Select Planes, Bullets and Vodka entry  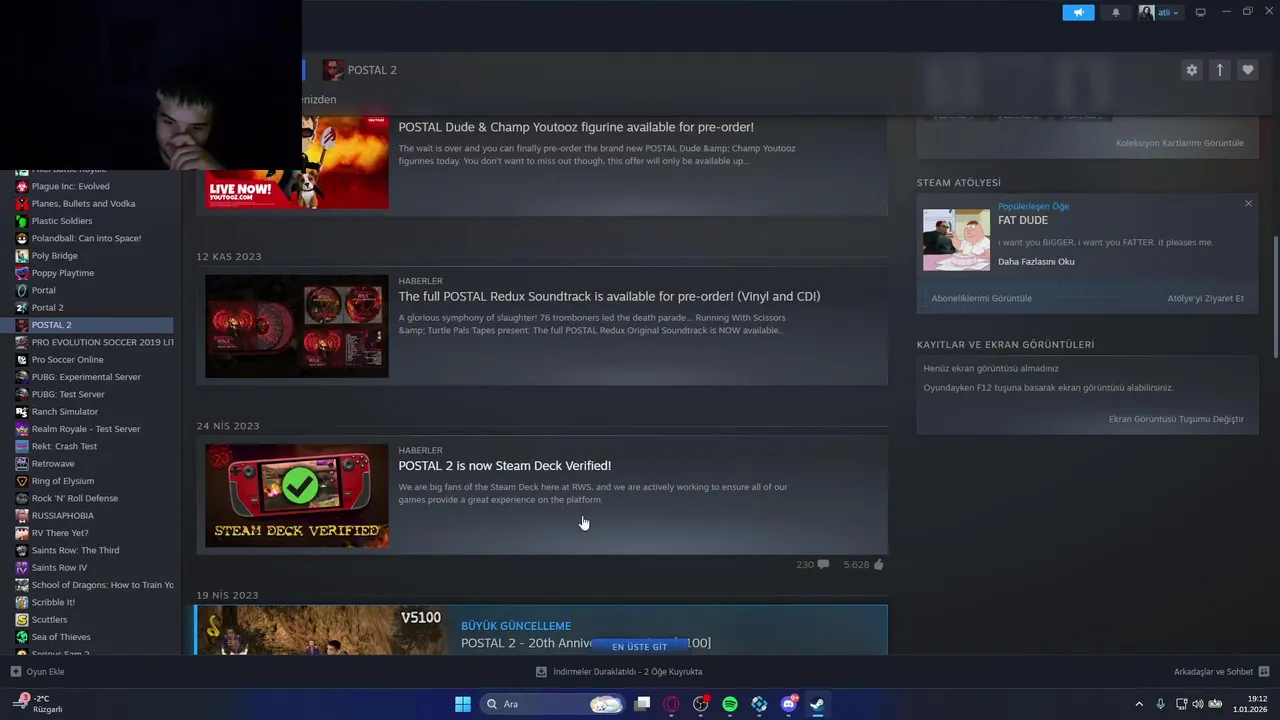coord(83,203)
